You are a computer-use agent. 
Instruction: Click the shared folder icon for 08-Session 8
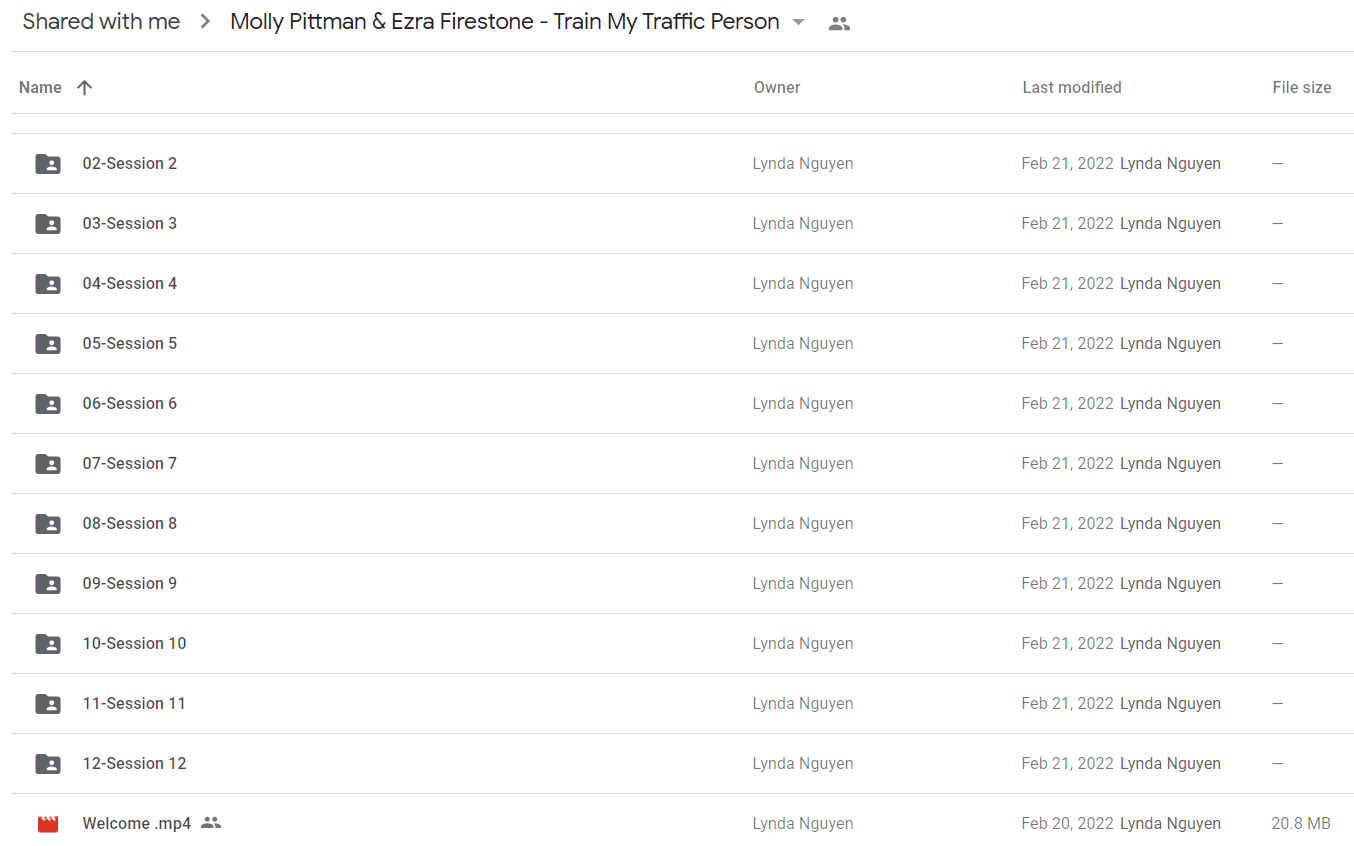[48, 524]
